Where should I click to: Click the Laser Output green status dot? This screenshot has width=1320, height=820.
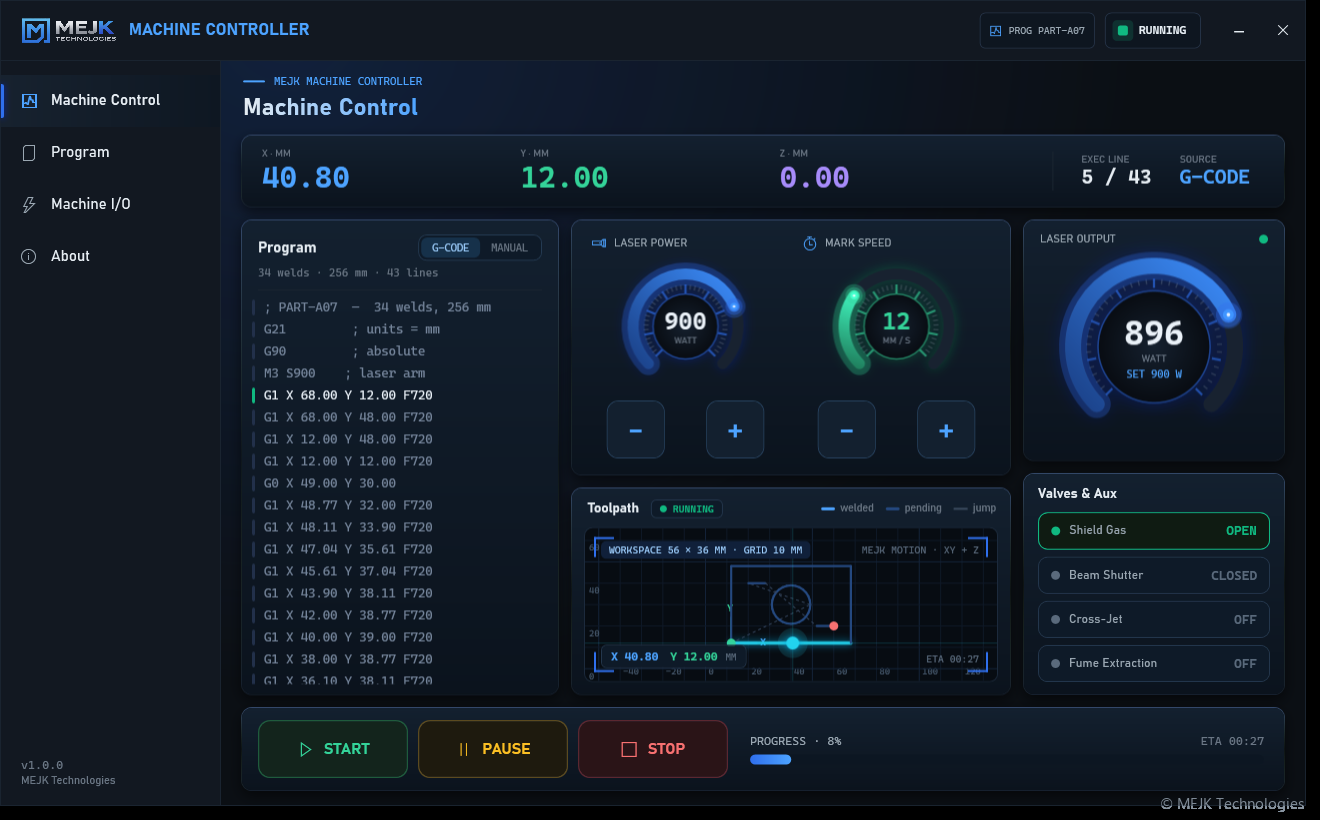pos(1263,239)
